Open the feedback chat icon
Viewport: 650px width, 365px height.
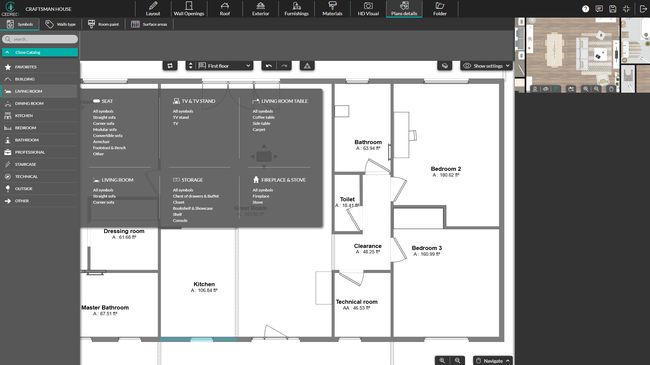[x=599, y=9]
